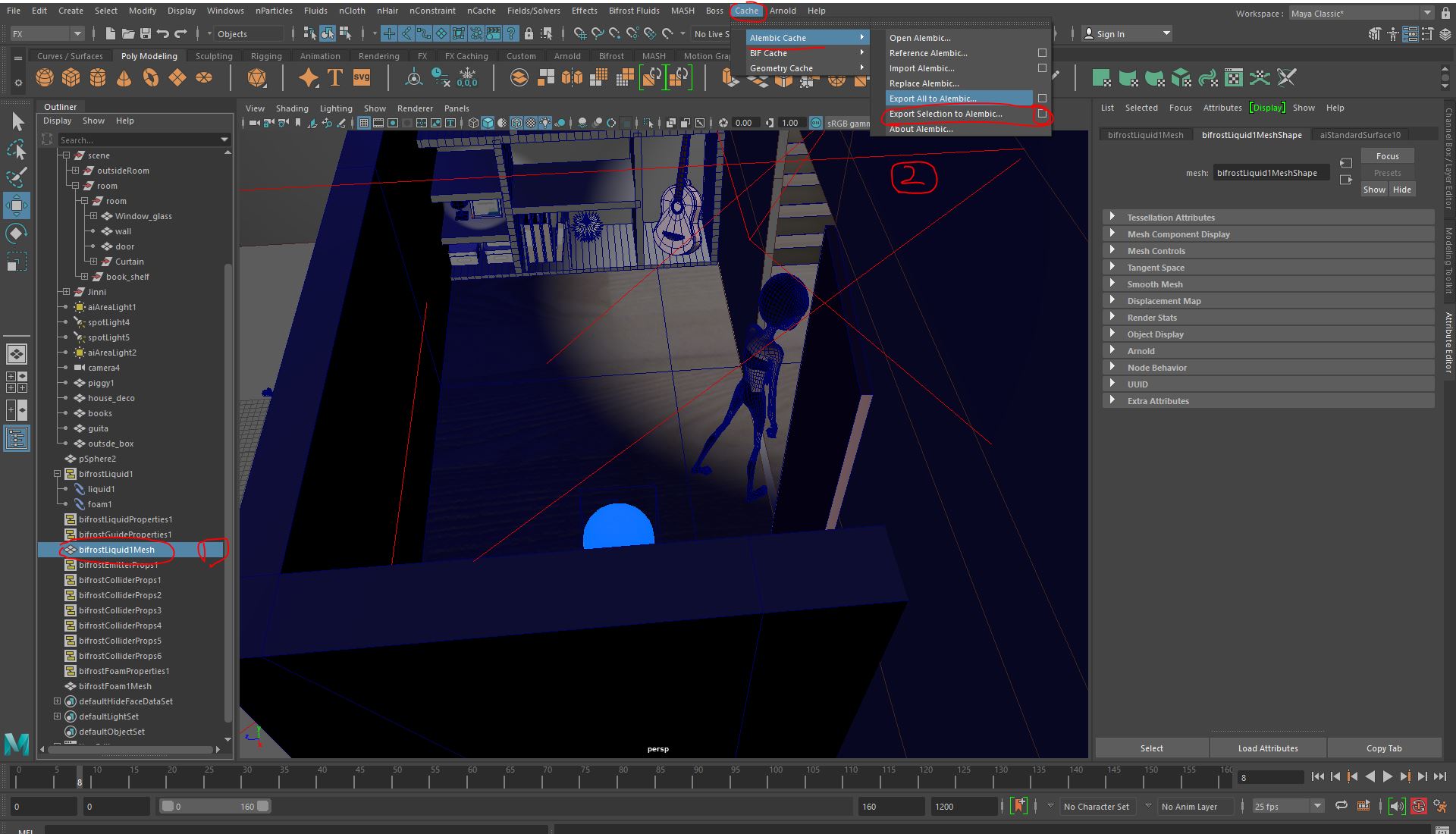Click the Outliner Search field
1456x834 pixels.
pyautogui.click(x=144, y=140)
